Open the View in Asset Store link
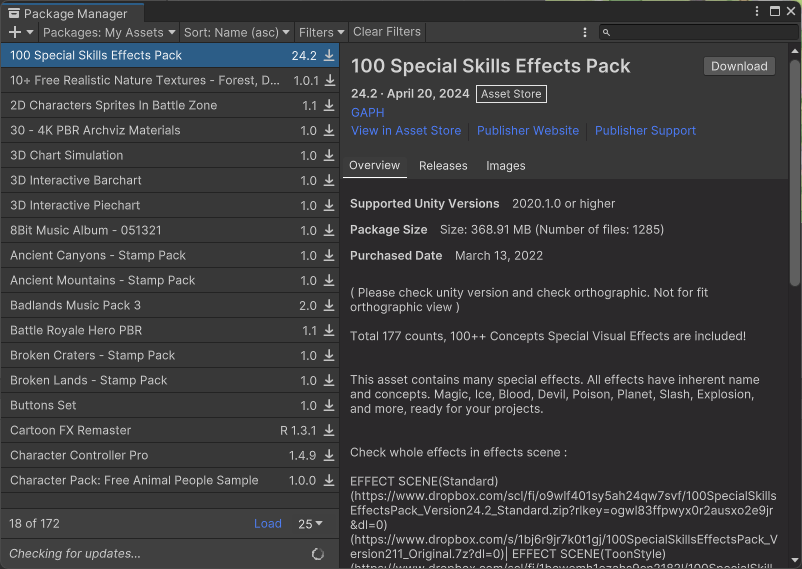Image resolution: width=802 pixels, height=569 pixels. point(406,131)
